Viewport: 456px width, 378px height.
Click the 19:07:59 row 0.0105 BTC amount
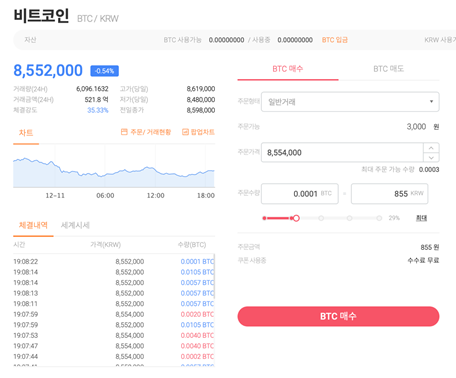(197, 325)
